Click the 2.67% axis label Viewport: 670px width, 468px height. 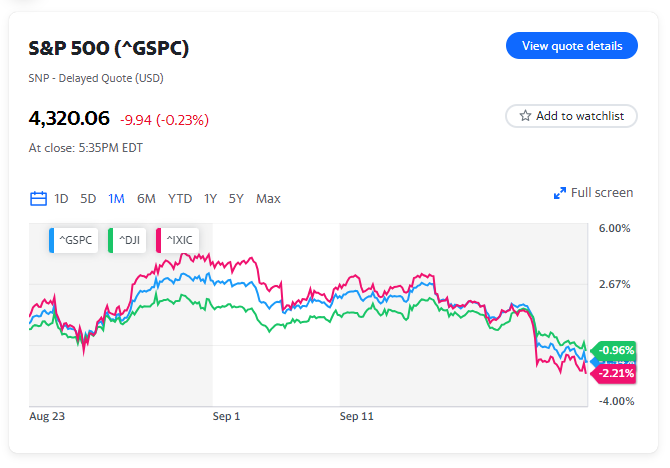[x=614, y=284]
